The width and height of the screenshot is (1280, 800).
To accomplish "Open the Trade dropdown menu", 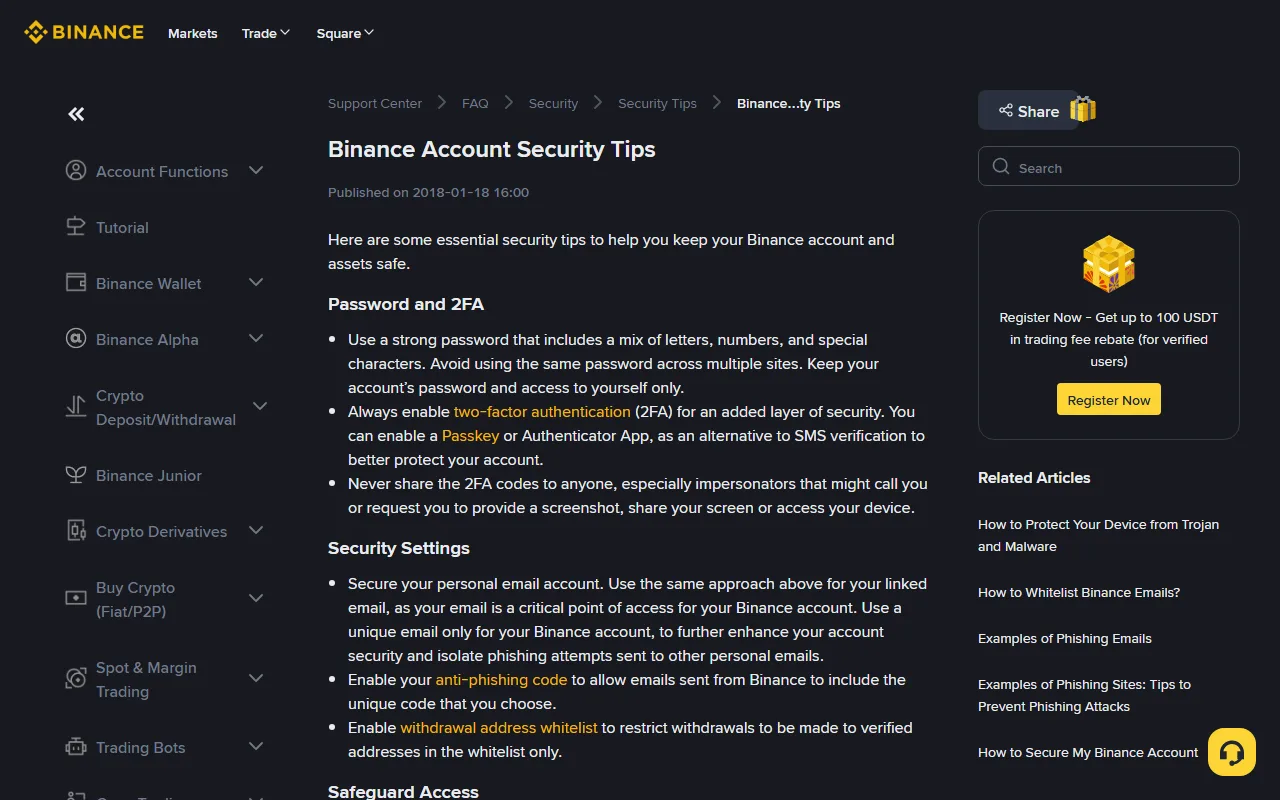I will tap(266, 33).
